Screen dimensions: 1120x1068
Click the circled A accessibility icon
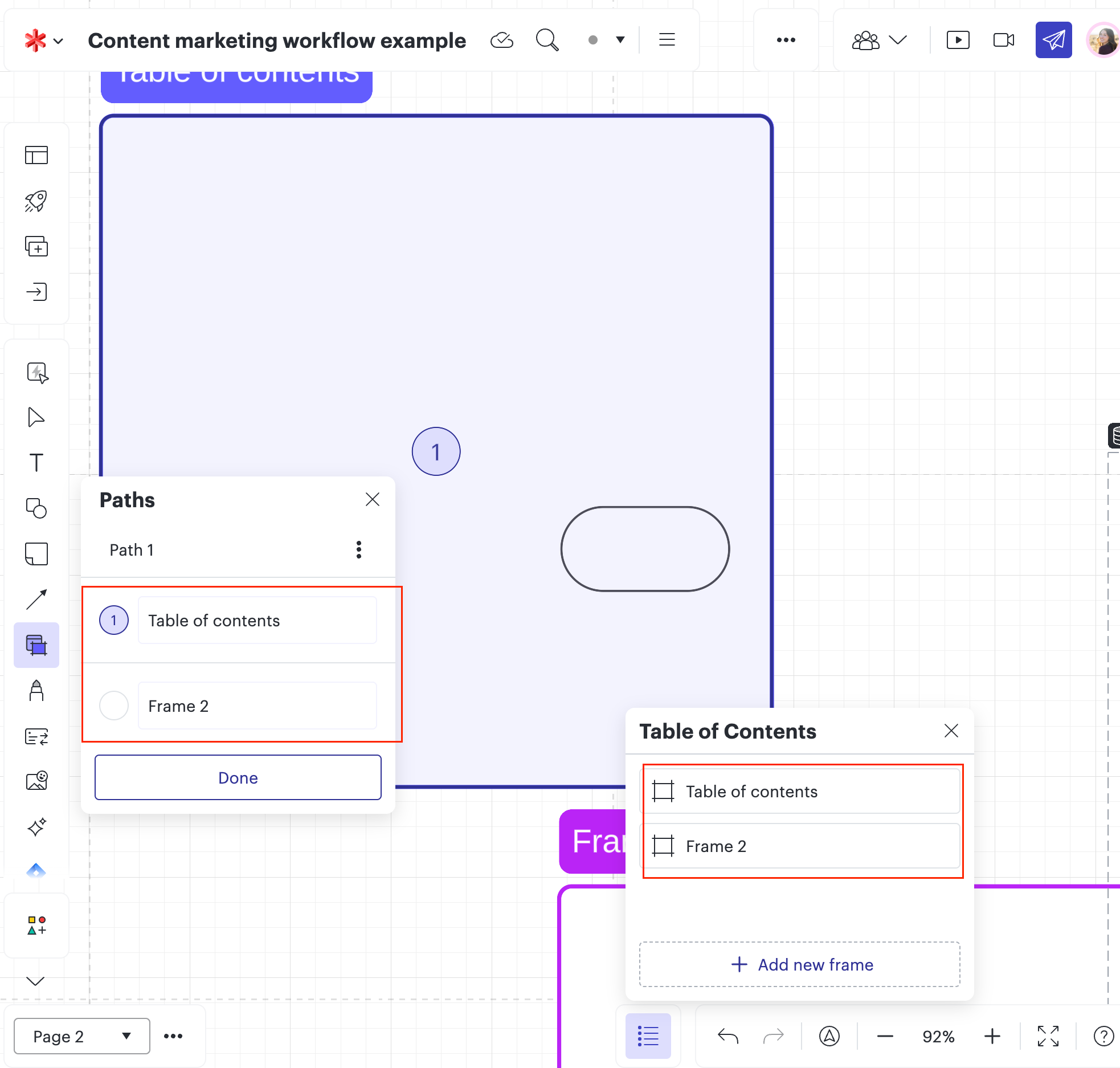click(829, 1036)
